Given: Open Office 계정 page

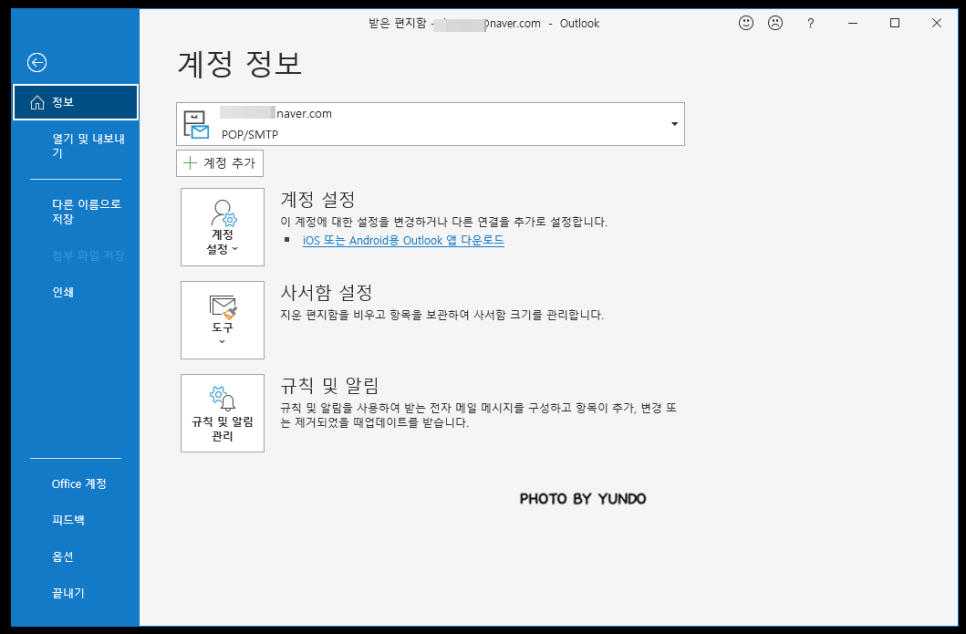Looking at the screenshot, I should [79, 484].
